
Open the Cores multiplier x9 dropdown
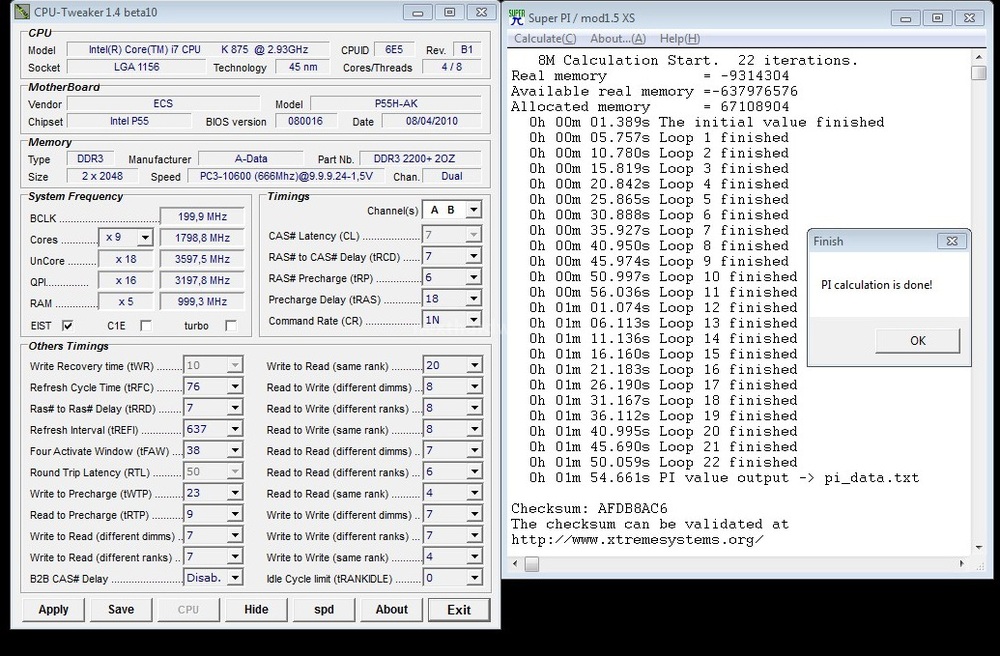(x=145, y=238)
